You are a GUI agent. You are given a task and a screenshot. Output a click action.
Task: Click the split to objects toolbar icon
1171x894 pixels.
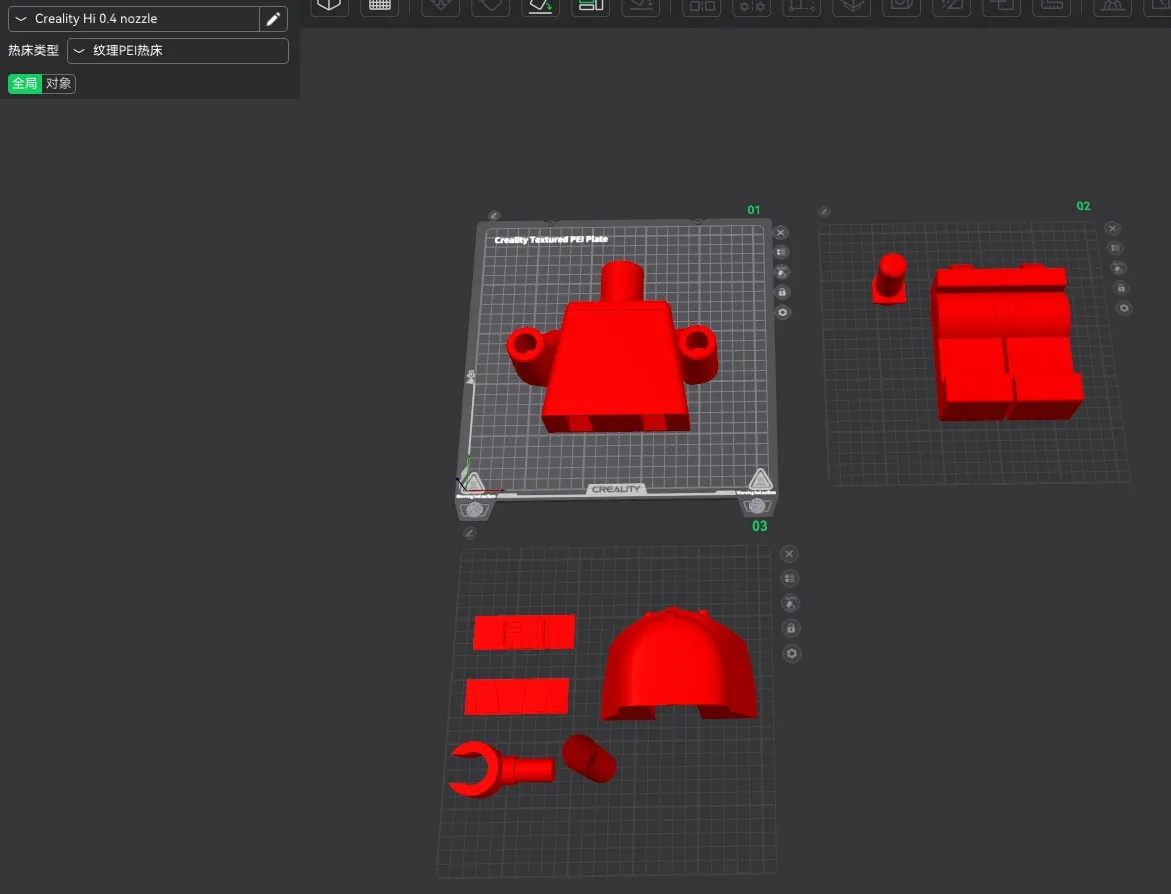point(701,6)
